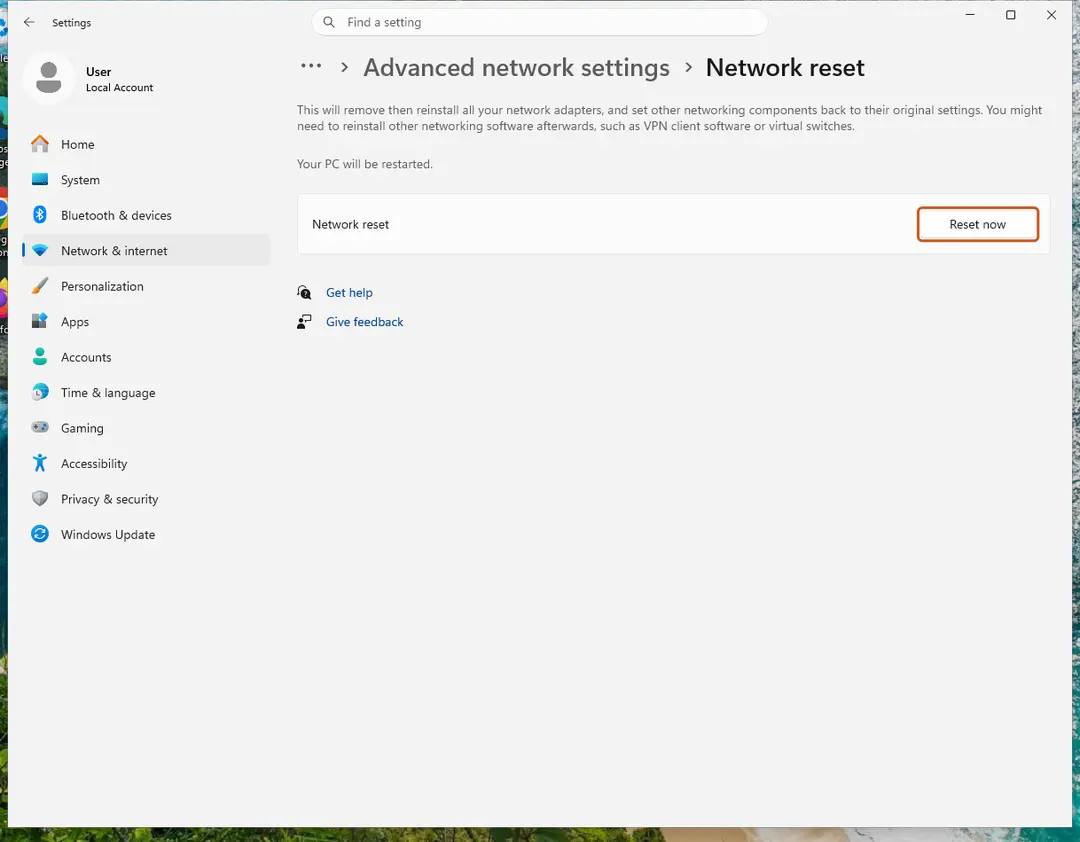The width and height of the screenshot is (1080, 842).
Task: Open Personalization via its paintbrush icon
Action: (40, 286)
